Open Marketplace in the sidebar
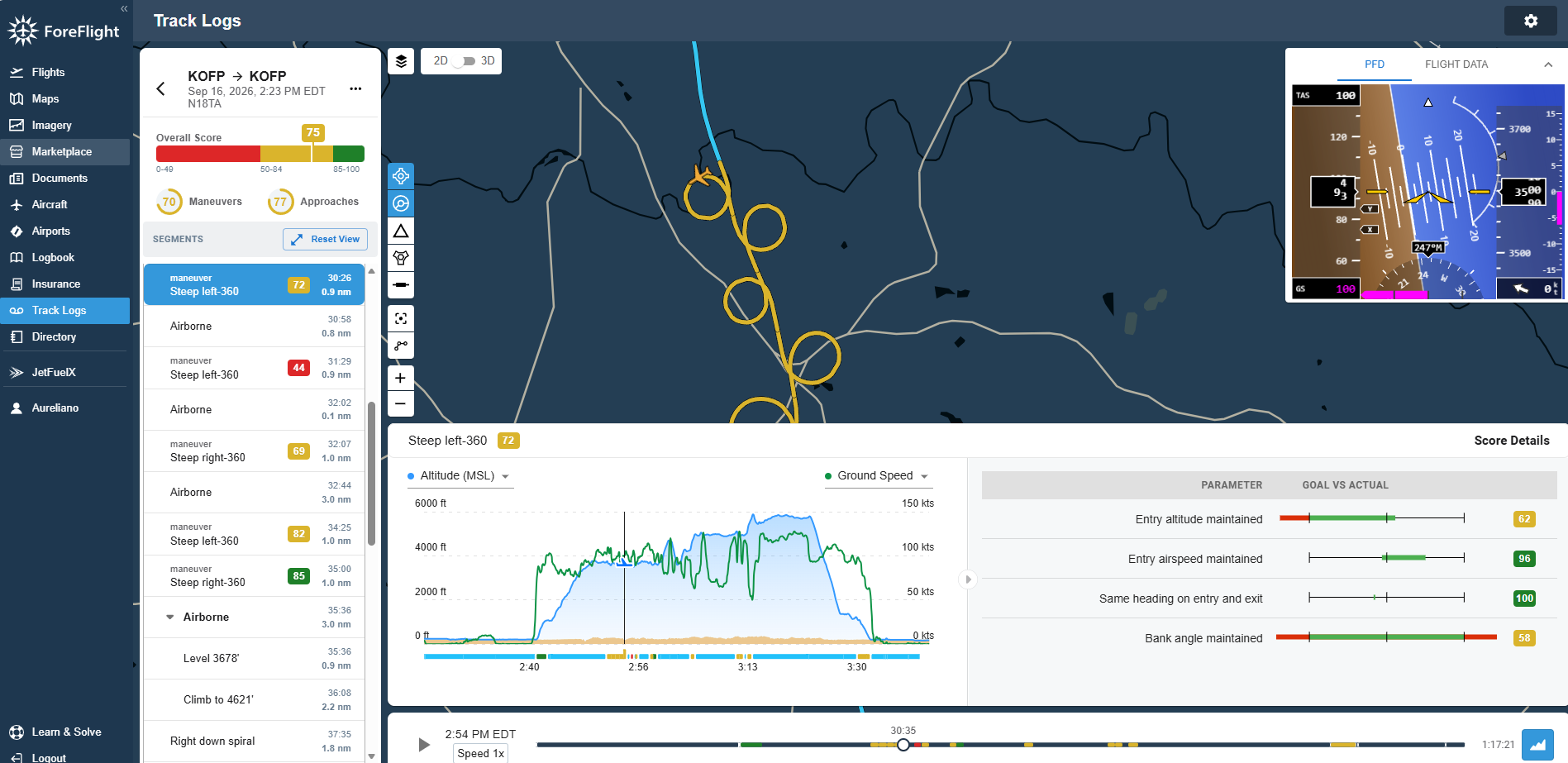This screenshot has height=763, width=1568. 64,152
